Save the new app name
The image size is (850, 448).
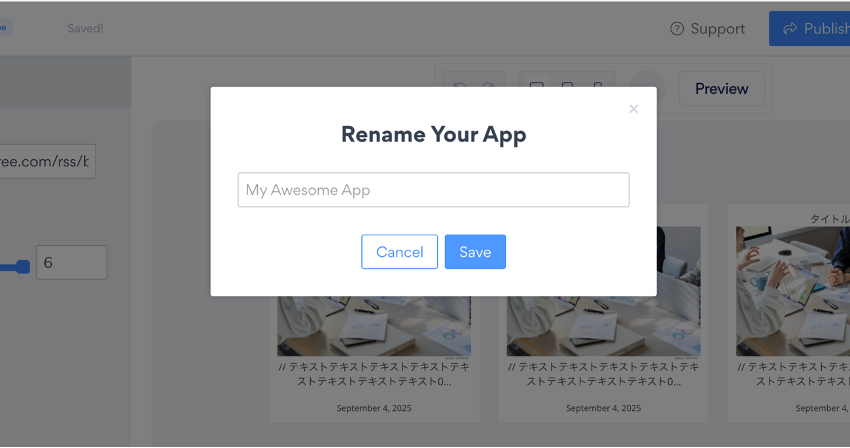tap(475, 252)
